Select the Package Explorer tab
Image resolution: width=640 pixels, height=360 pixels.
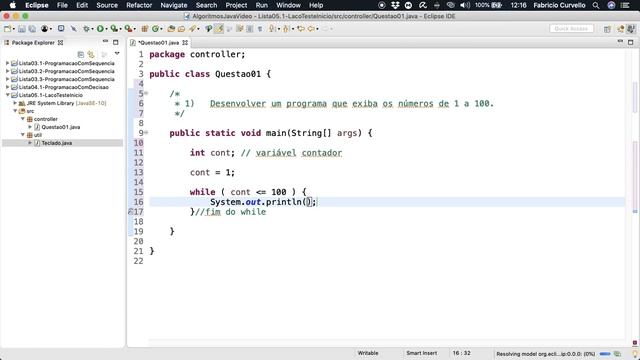click(x=33, y=42)
